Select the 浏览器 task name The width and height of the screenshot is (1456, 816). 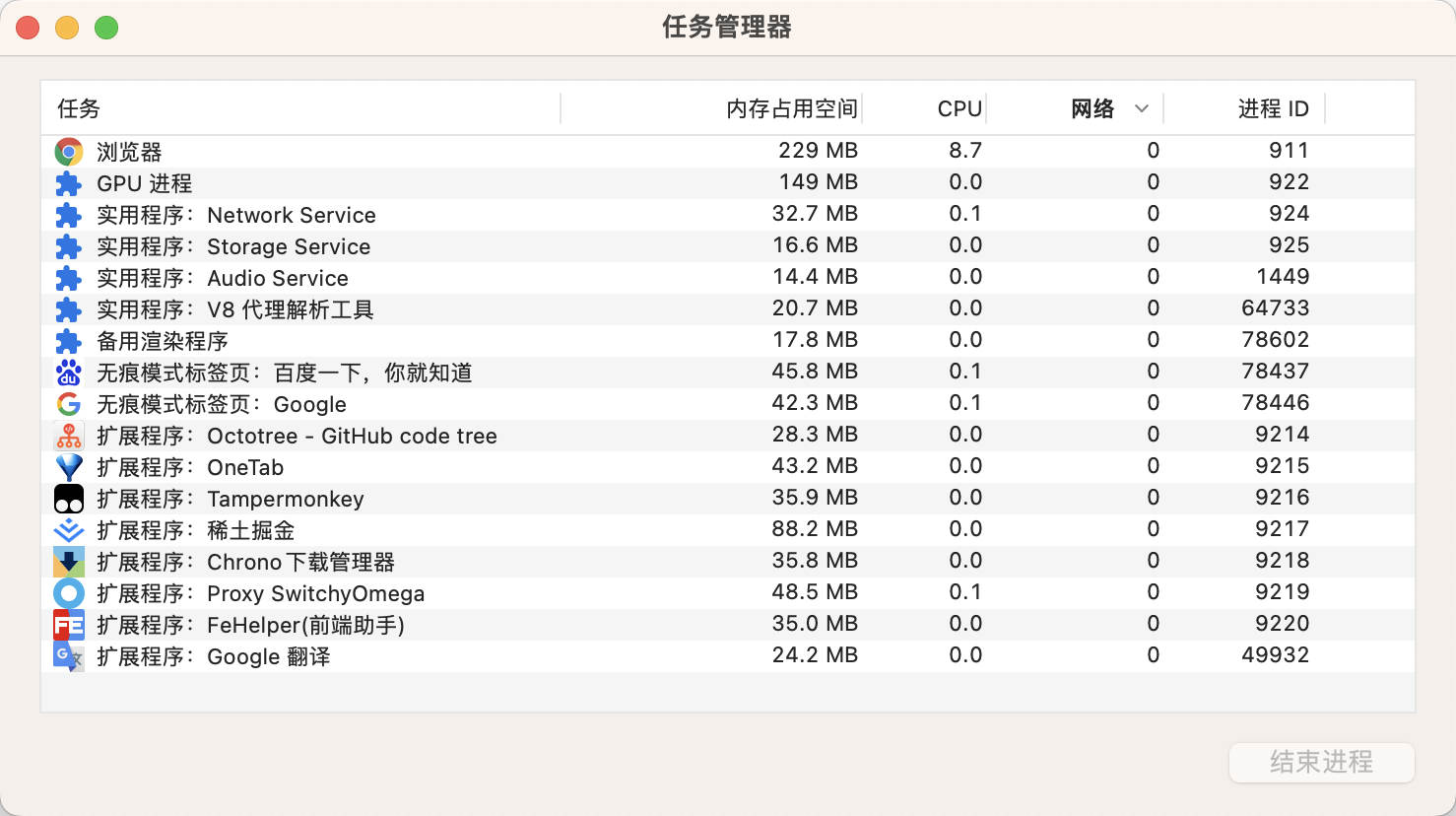pyautogui.click(x=129, y=152)
